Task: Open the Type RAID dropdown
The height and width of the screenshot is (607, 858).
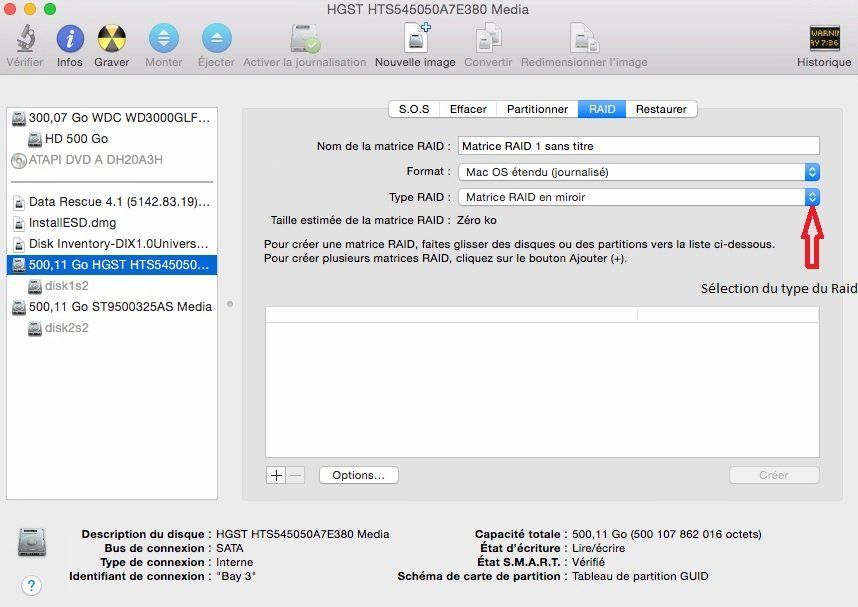Action: [x=812, y=197]
